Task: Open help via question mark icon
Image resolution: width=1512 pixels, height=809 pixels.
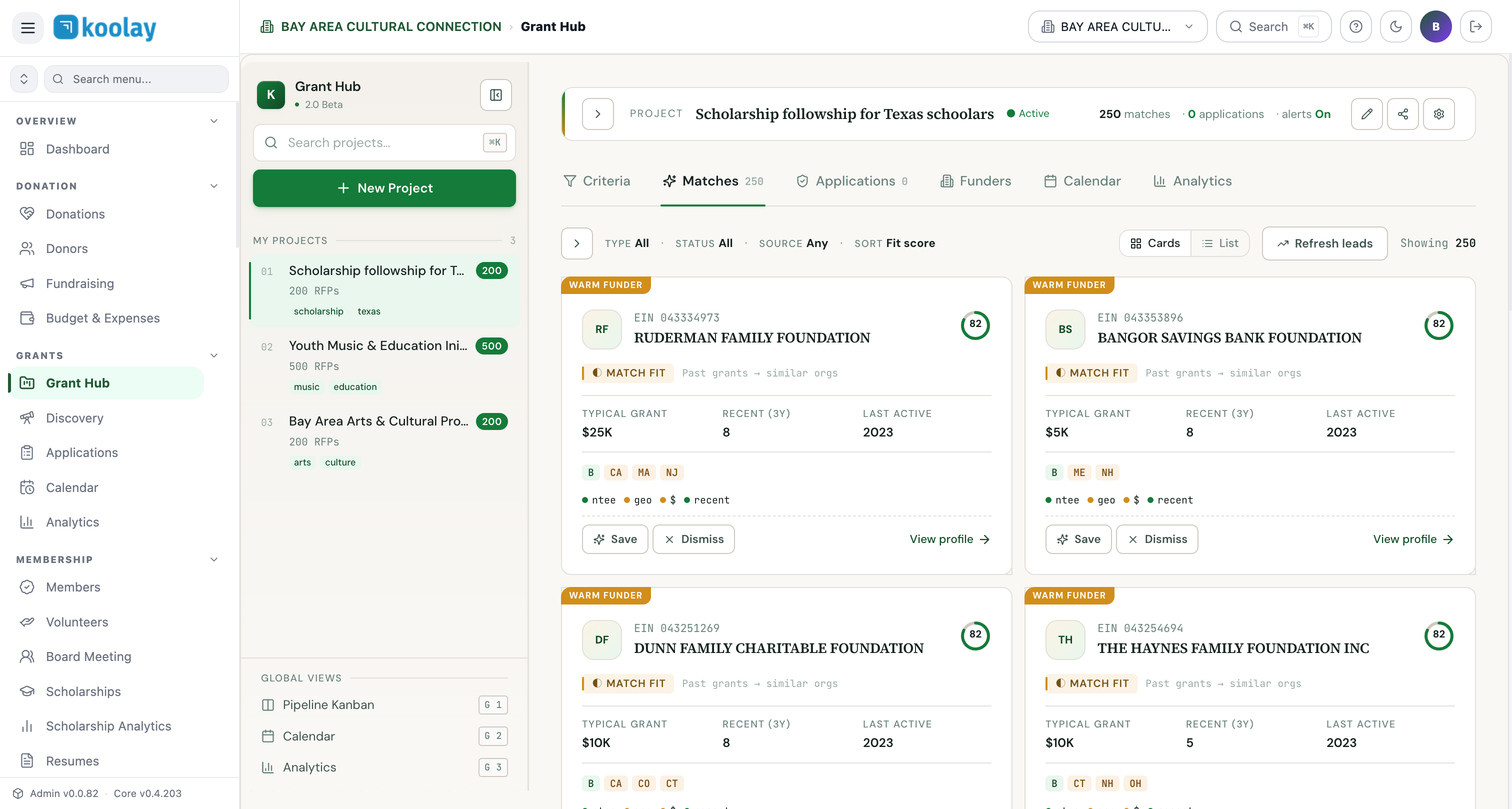Action: pos(1355,26)
